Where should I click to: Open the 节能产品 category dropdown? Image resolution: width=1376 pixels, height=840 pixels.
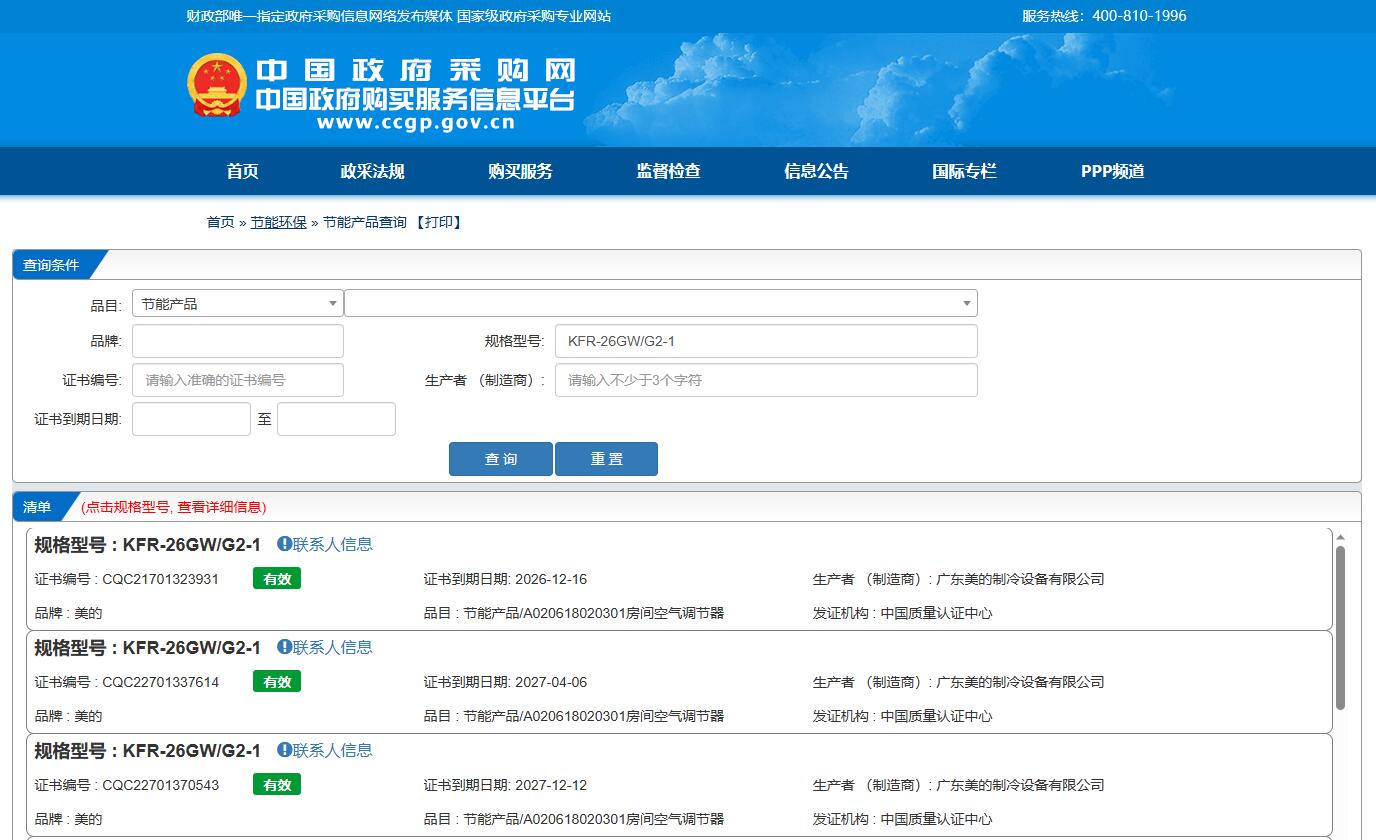237,303
